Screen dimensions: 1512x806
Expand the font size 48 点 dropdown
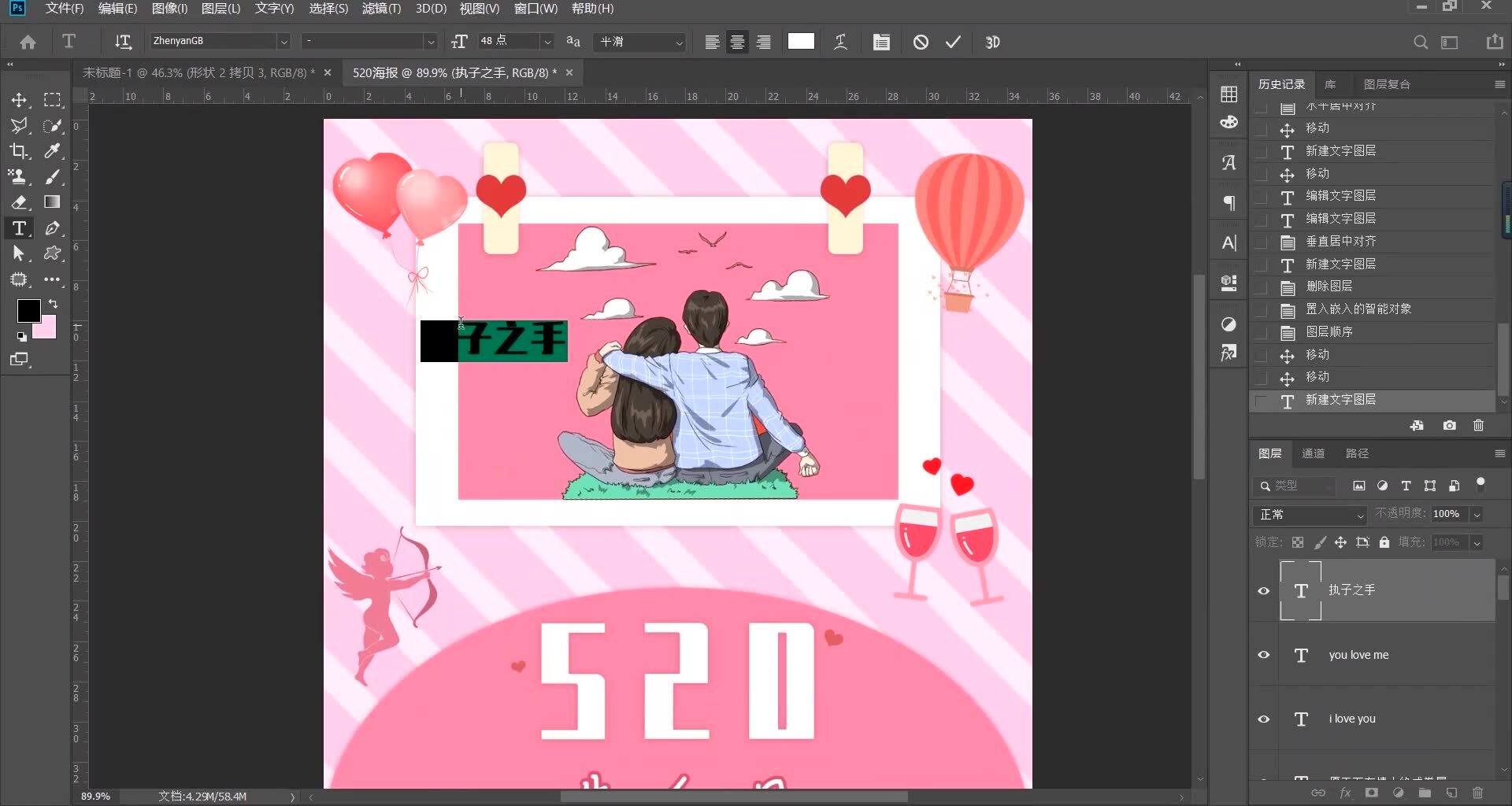click(x=547, y=42)
